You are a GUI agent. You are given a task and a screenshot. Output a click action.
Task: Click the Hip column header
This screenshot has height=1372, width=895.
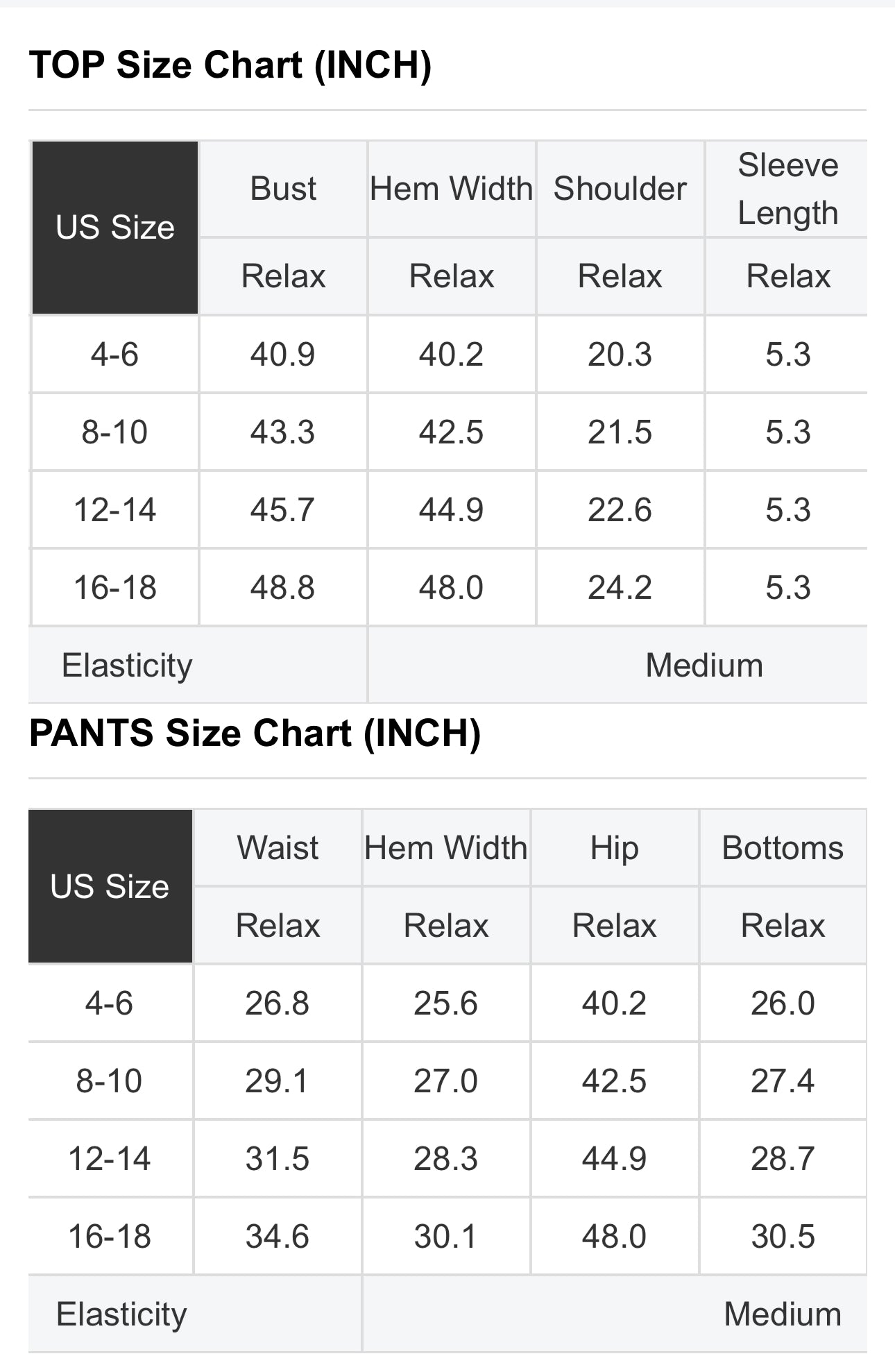pyautogui.click(x=614, y=848)
